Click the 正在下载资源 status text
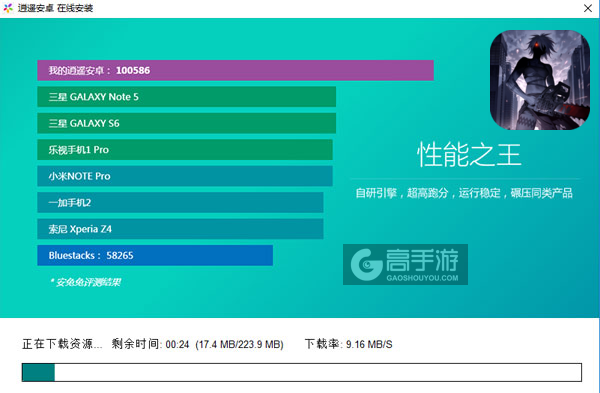 pyautogui.click(x=62, y=344)
